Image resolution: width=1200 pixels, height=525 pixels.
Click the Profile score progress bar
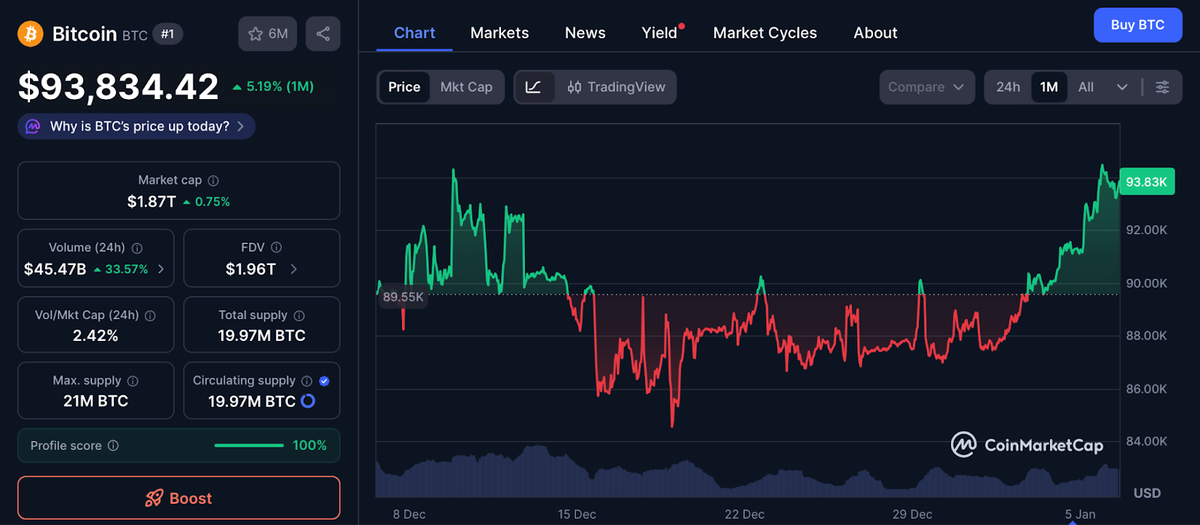tap(249, 445)
